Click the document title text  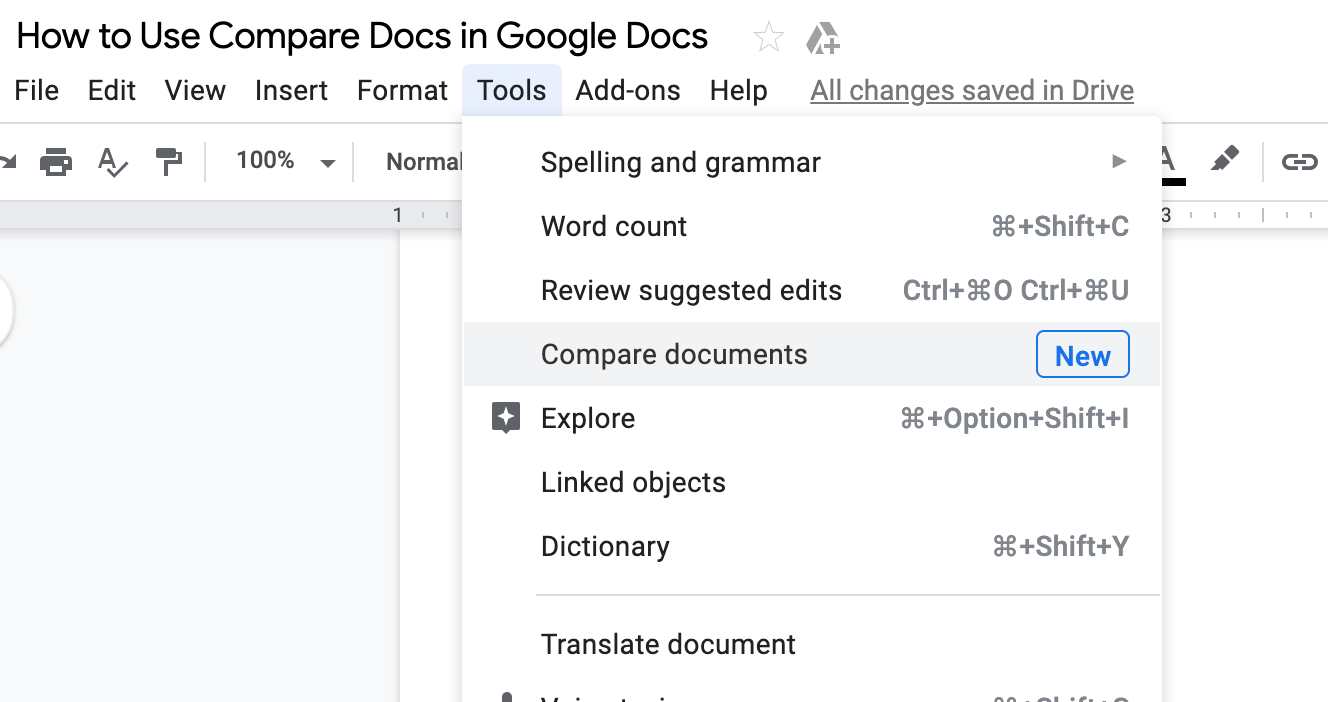[362, 37]
